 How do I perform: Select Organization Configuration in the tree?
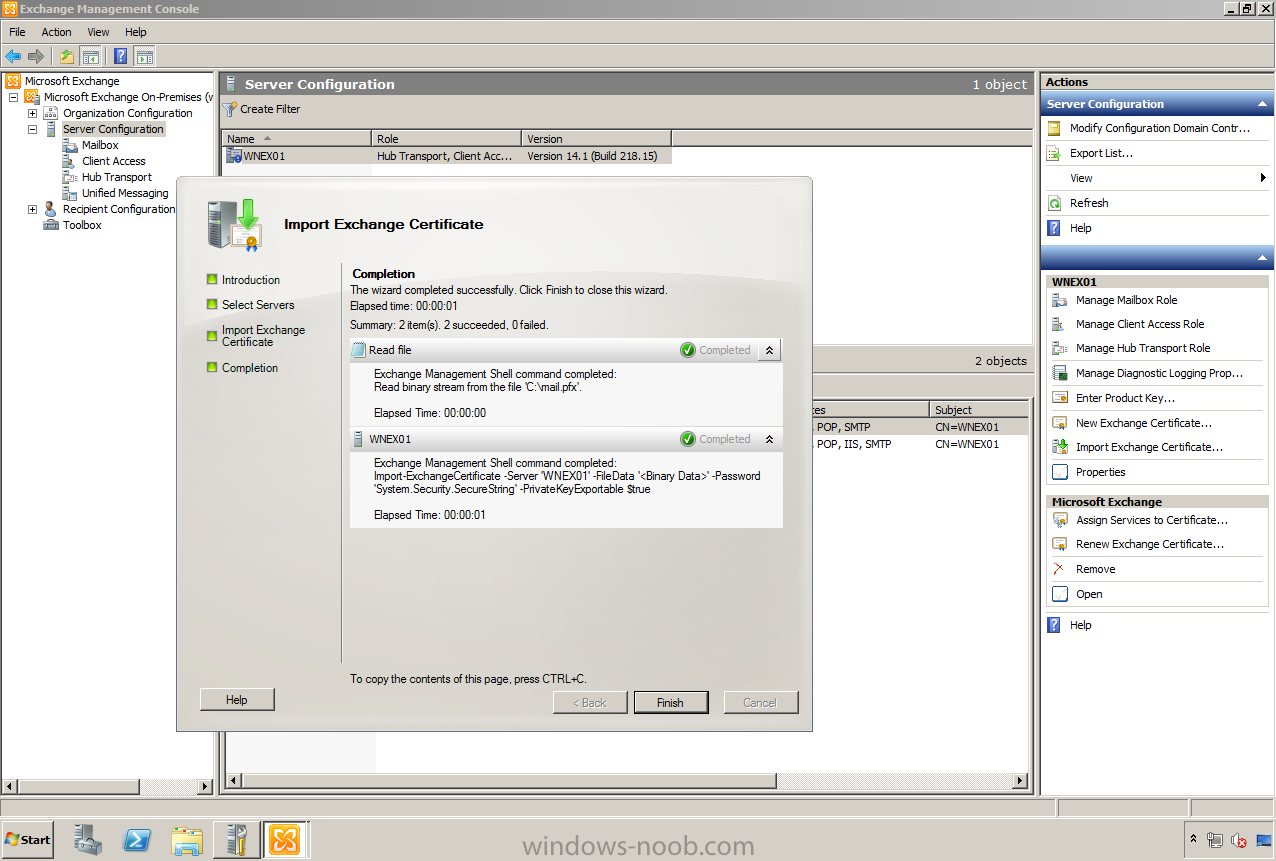click(127, 113)
